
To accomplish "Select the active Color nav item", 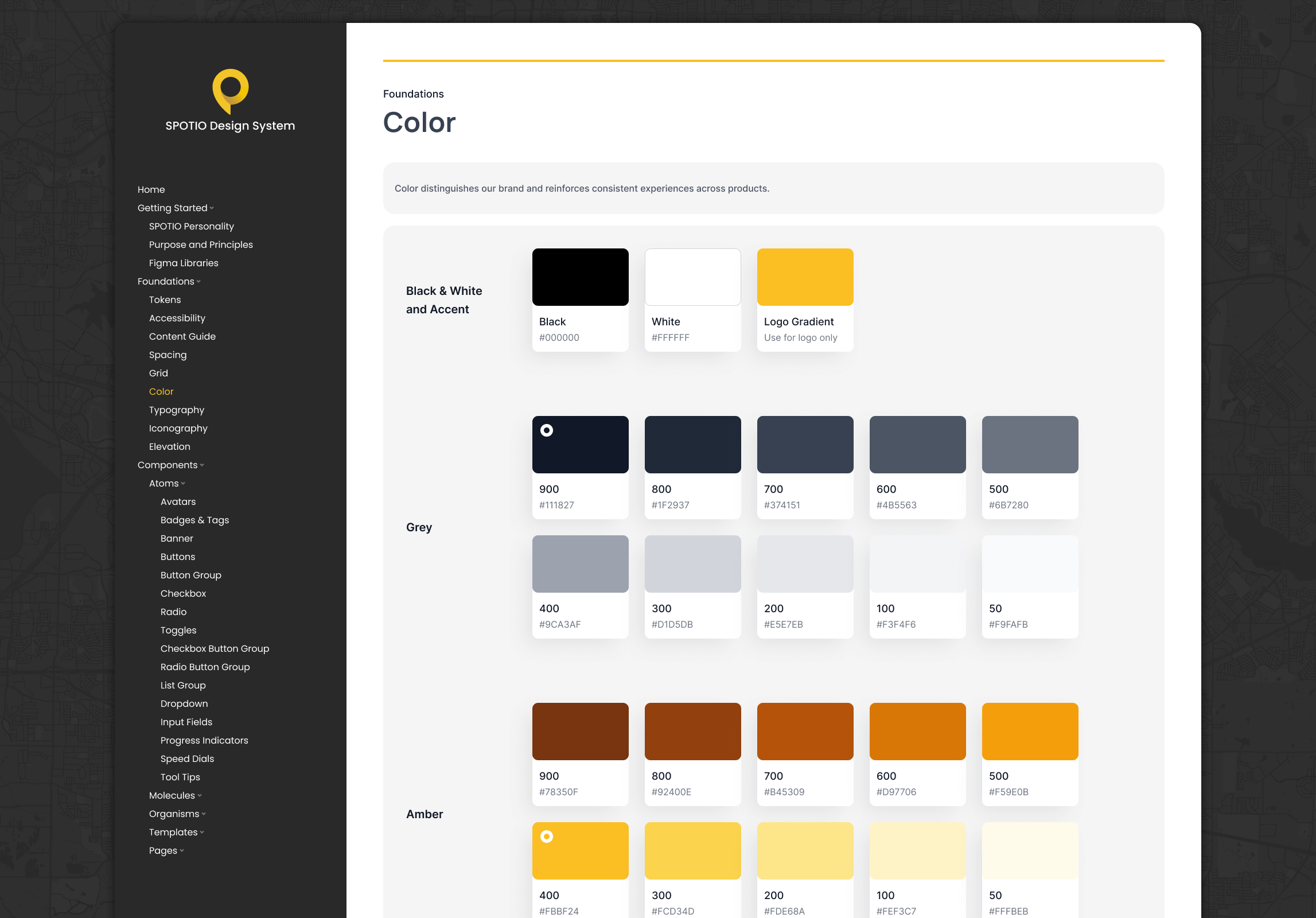I will tap(161, 391).
